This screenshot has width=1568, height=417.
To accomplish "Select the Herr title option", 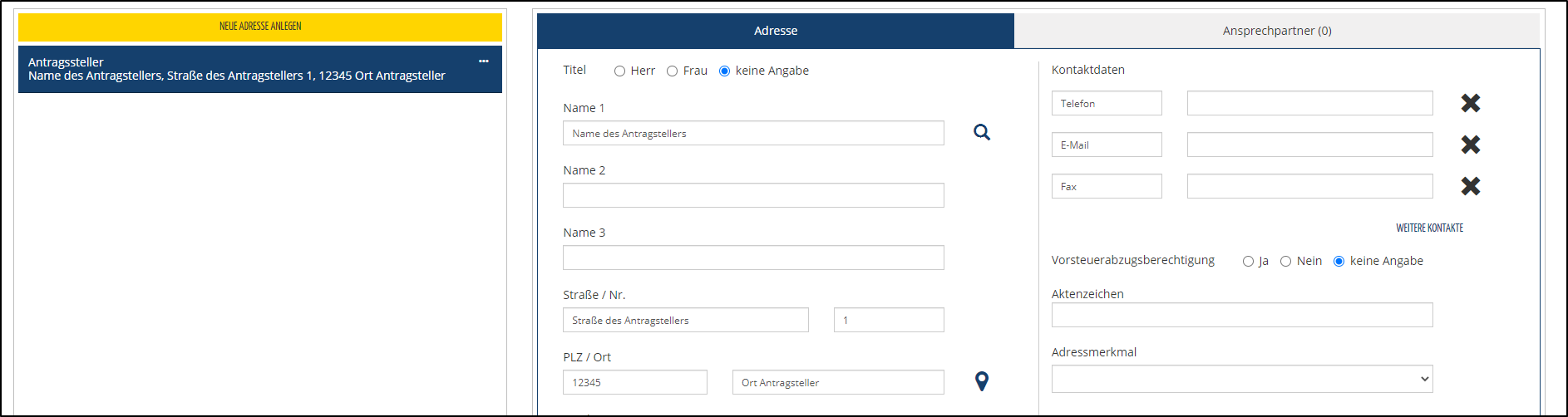I will click(x=619, y=71).
